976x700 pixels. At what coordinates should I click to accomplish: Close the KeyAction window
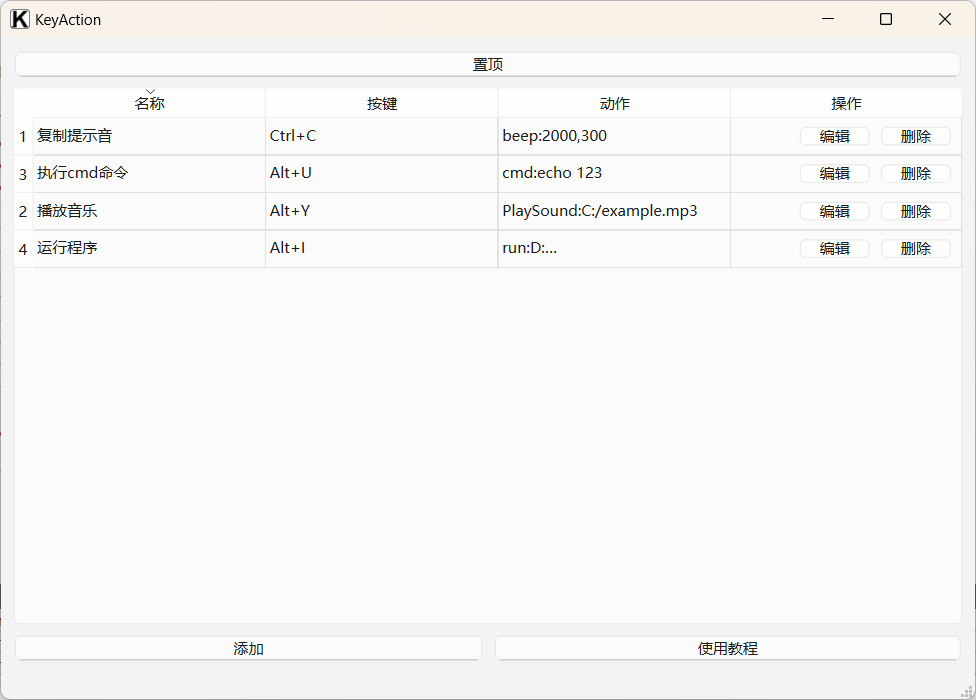coord(945,19)
